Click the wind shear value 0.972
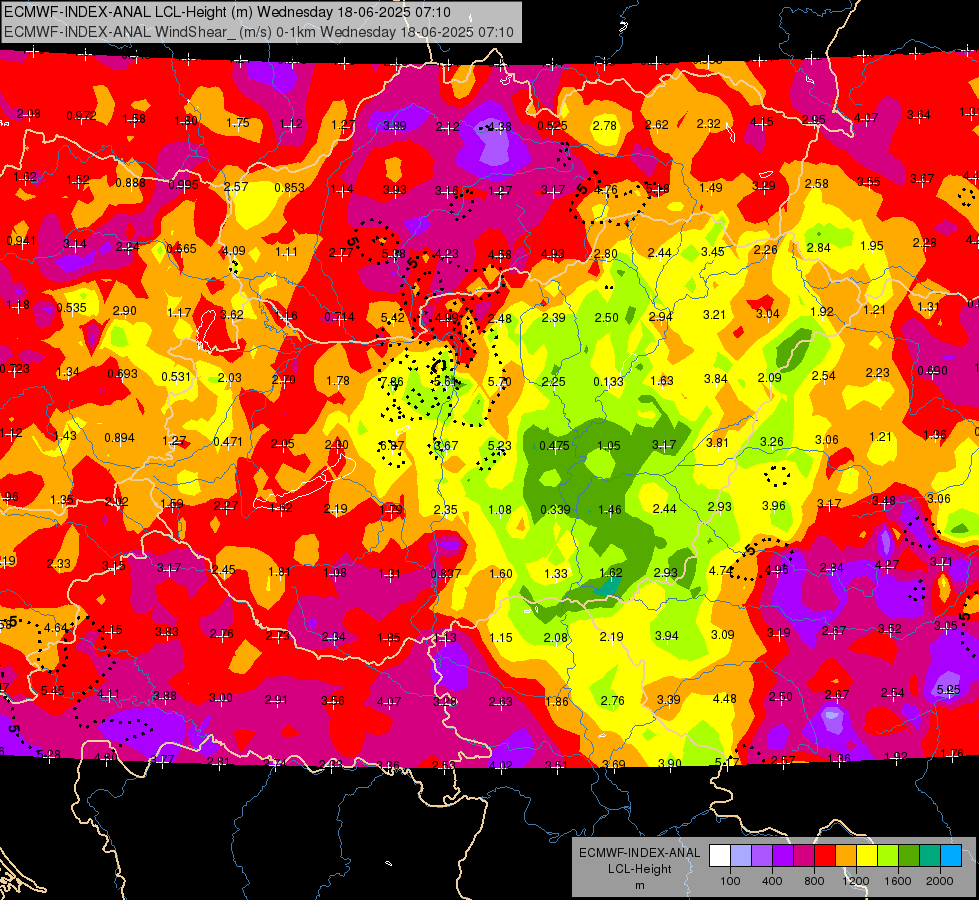 click(x=81, y=116)
